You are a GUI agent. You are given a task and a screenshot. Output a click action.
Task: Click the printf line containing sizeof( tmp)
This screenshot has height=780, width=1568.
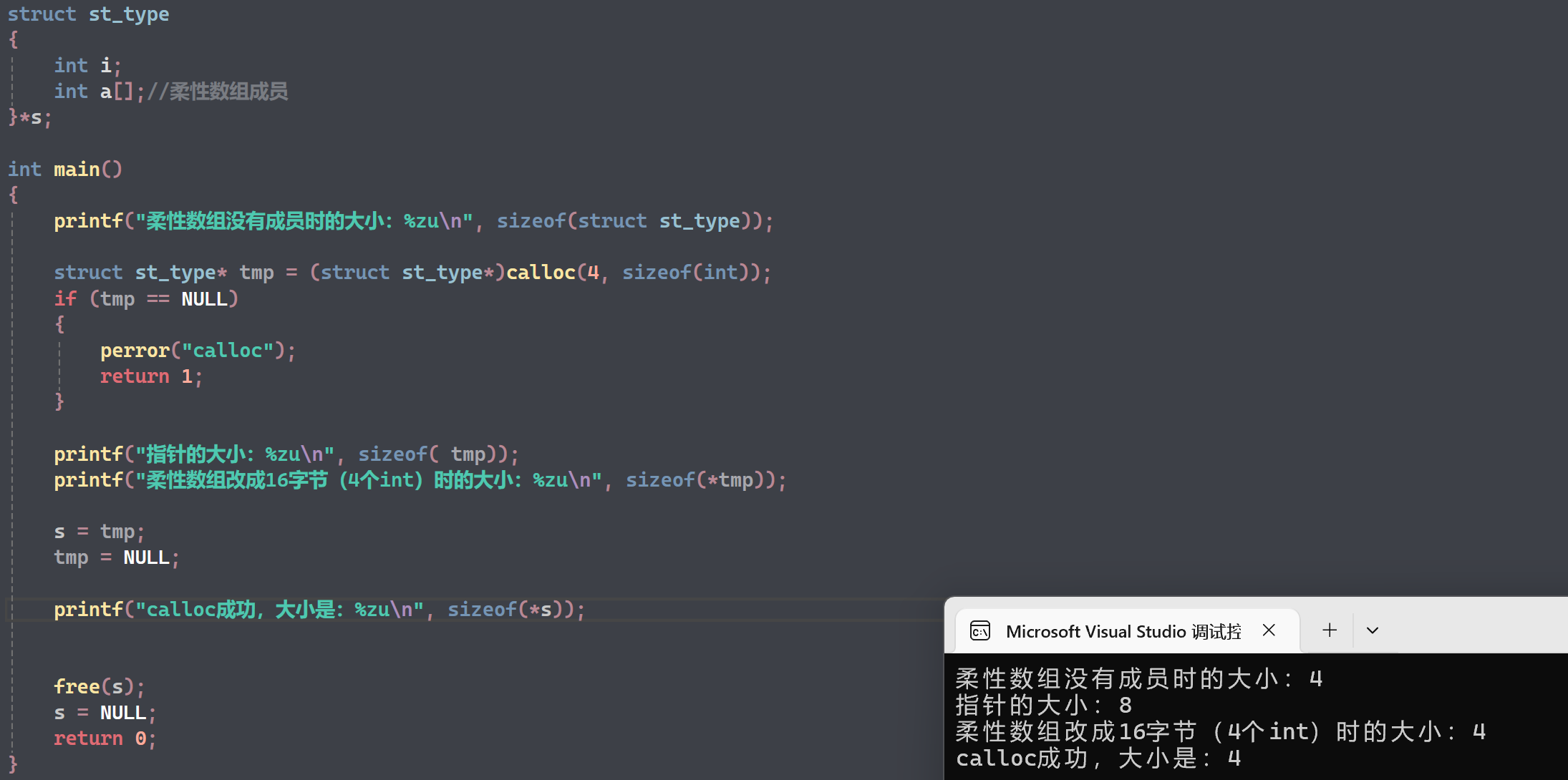(286, 454)
